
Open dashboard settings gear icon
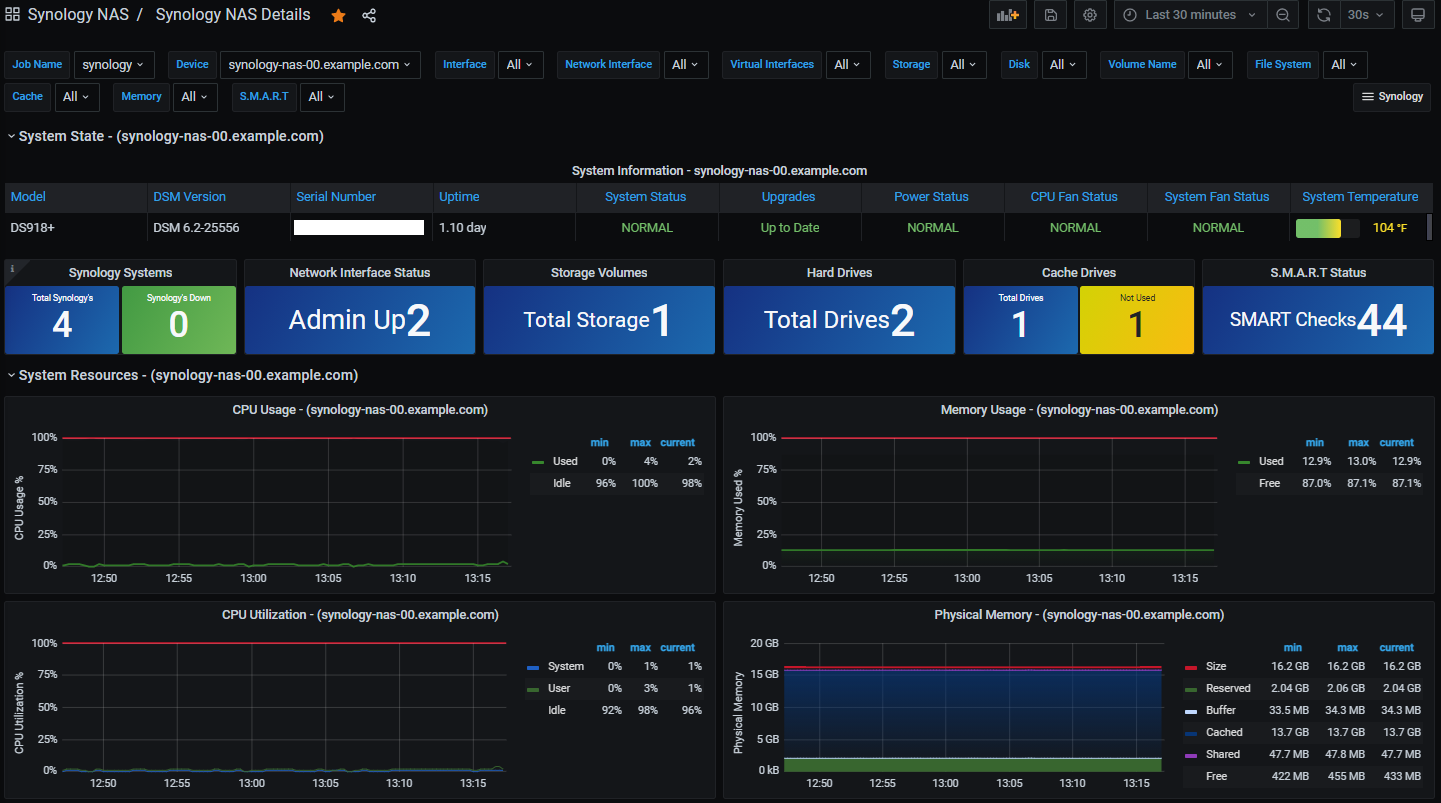[1090, 15]
